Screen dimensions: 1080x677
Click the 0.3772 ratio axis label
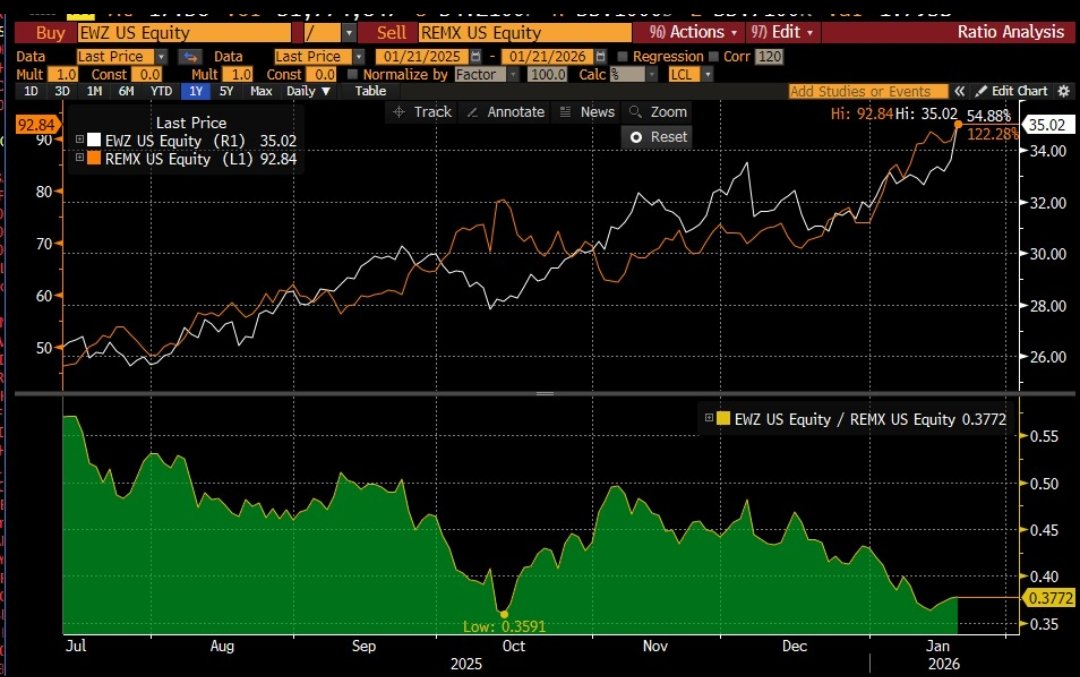[x=1050, y=598]
